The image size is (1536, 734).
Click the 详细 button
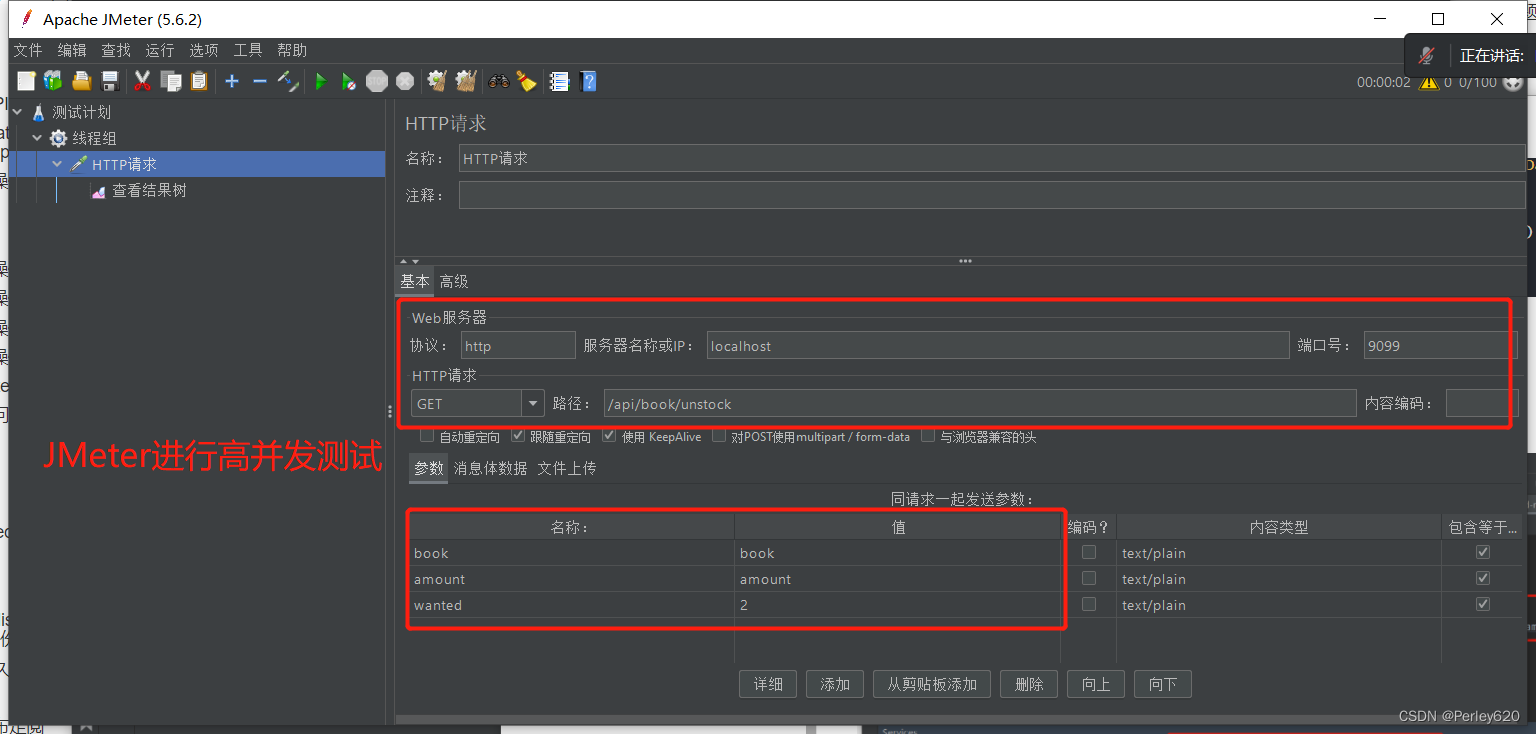pos(768,684)
